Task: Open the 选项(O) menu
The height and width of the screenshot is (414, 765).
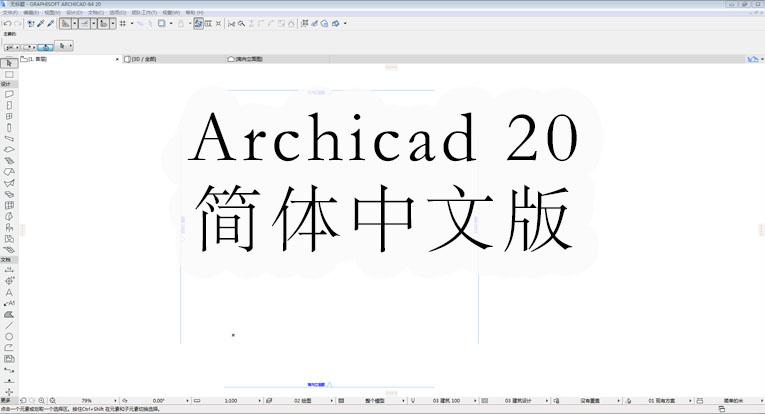Action: (x=118, y=13)
